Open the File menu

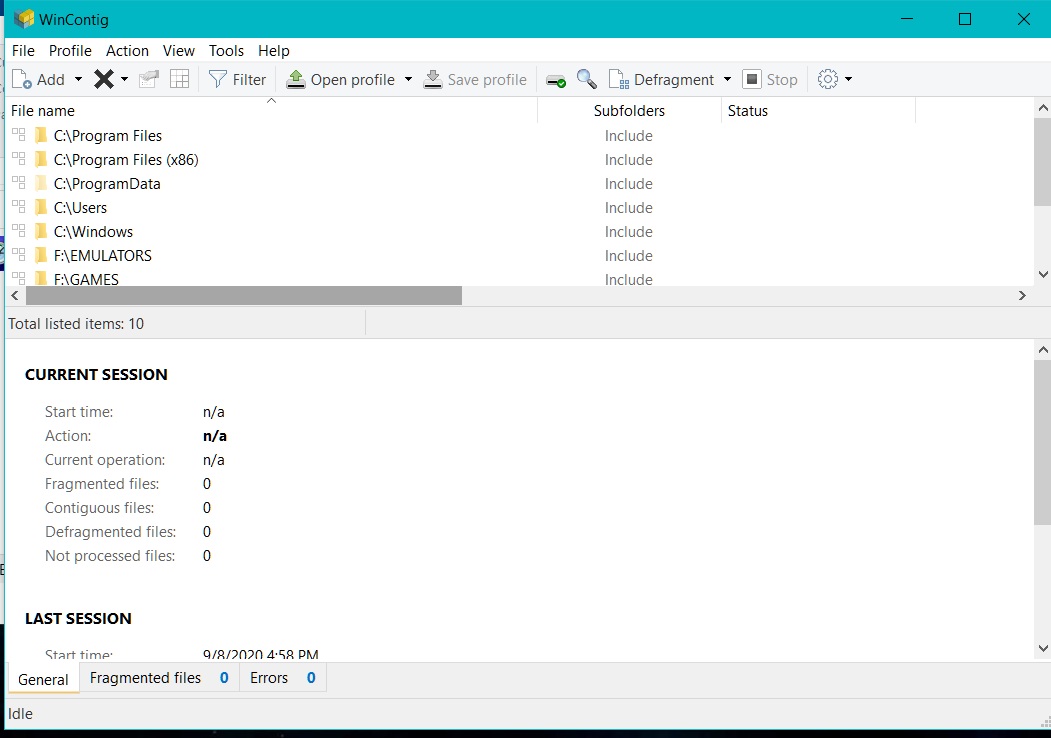pyautogui.click(x=23, y=50)
